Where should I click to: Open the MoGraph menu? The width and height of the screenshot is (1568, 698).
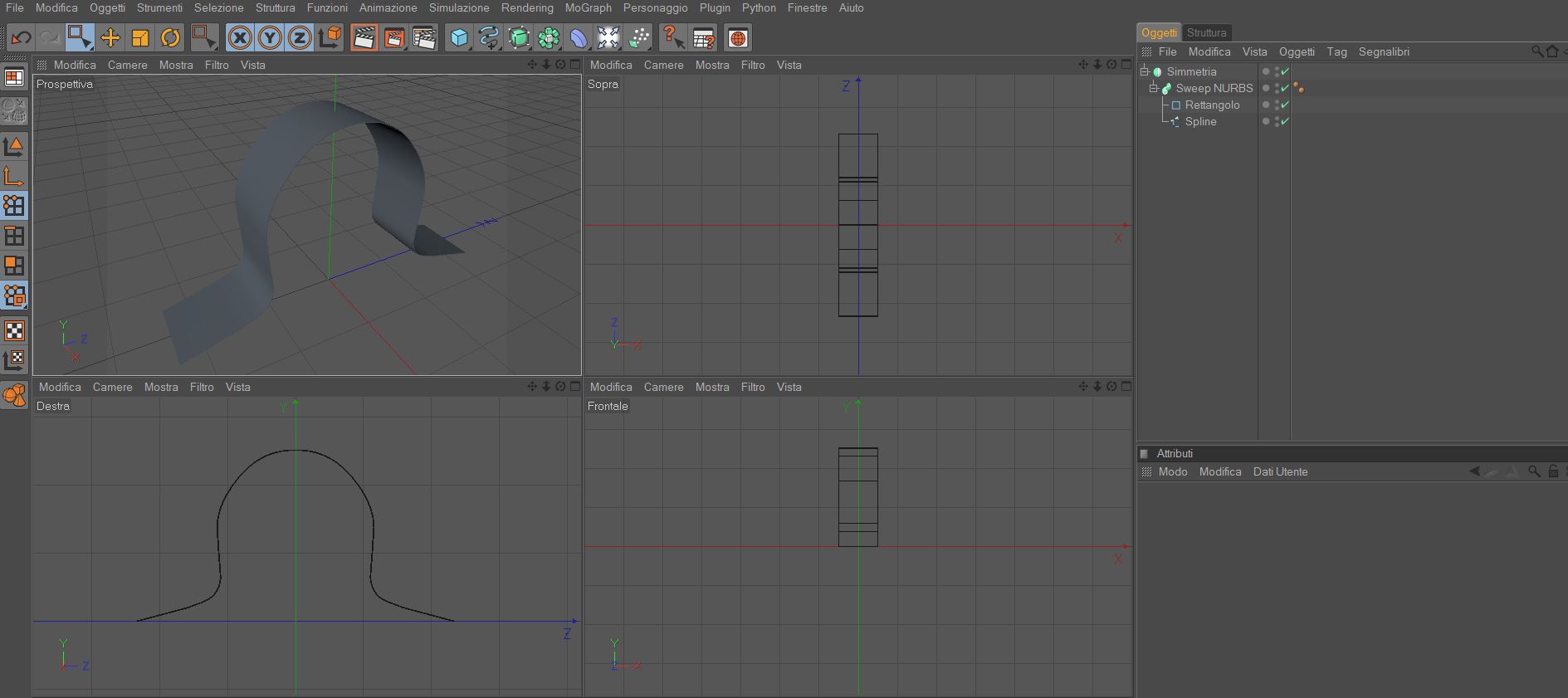point(589,7)
